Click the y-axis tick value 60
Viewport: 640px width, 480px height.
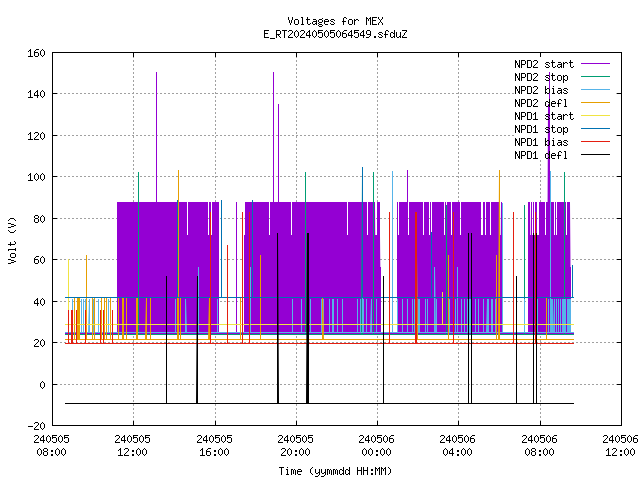tap(39, 260)
